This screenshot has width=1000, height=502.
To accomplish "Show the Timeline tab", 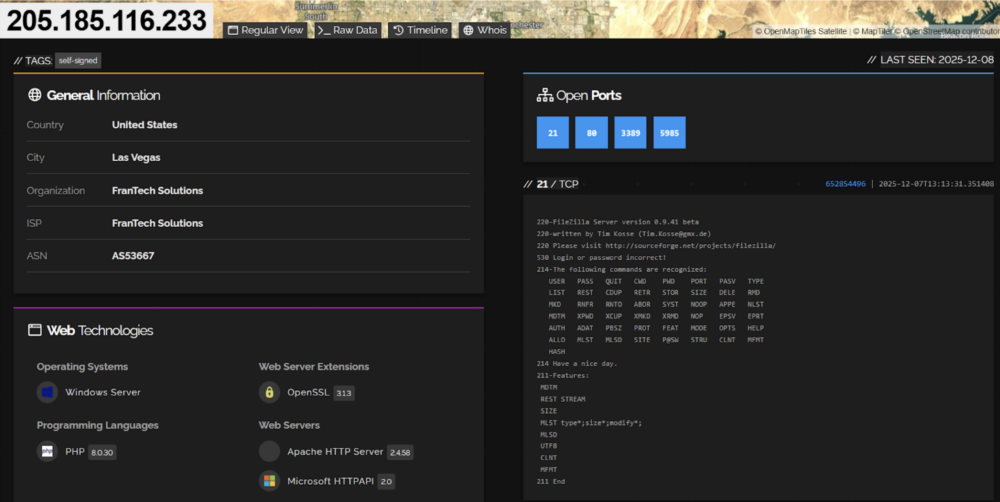I will [x=420, y=30].
